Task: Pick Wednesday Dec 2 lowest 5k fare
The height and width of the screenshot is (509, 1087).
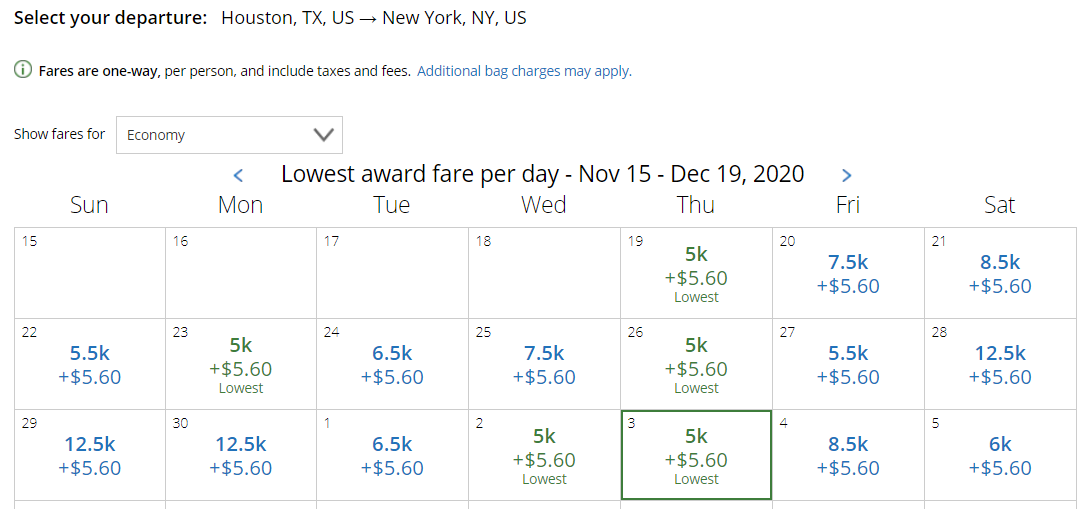Action: pos(544,455)
